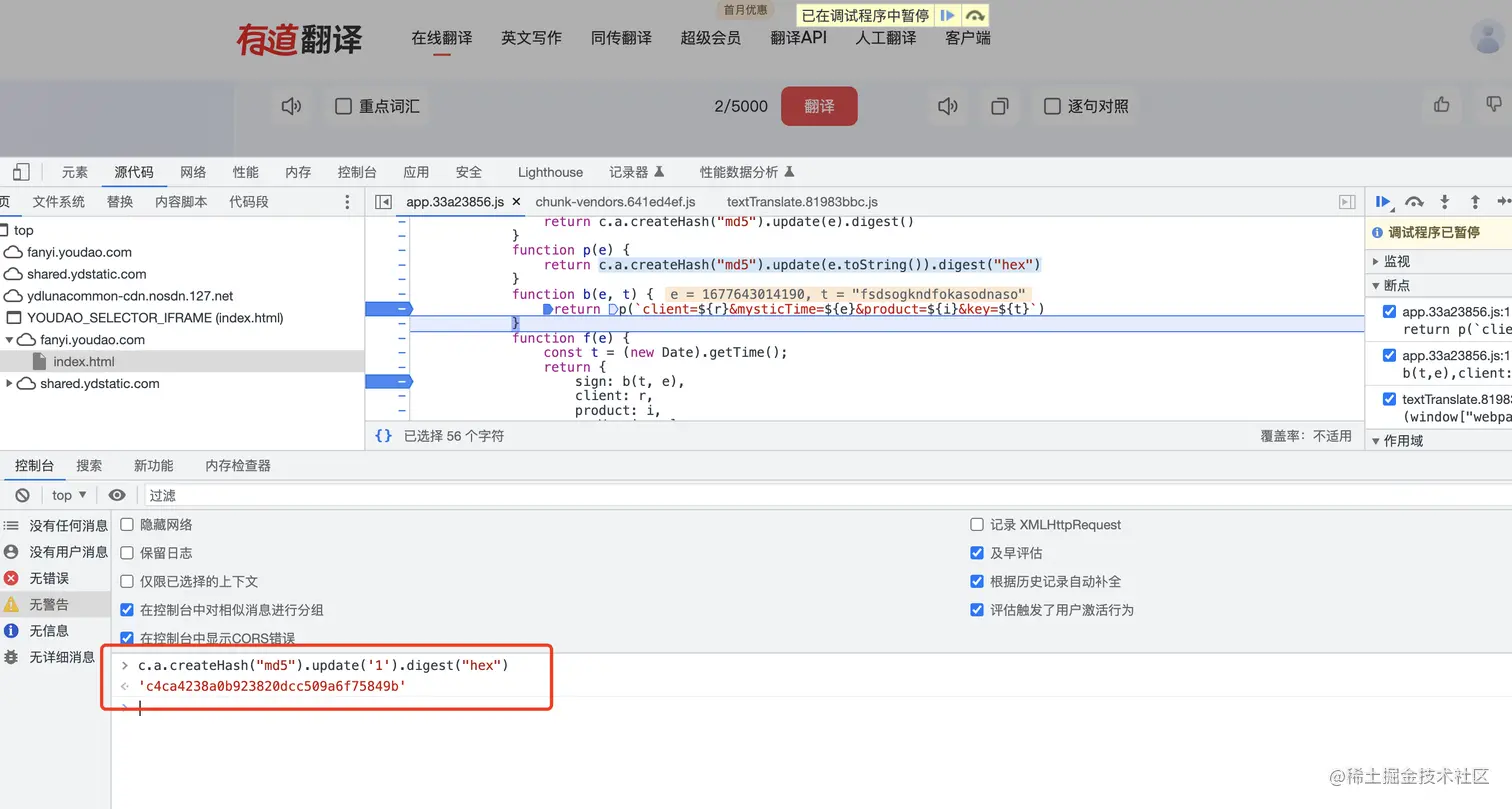Toggle the 逐句对照 checkbox

tap(1052, 106)
